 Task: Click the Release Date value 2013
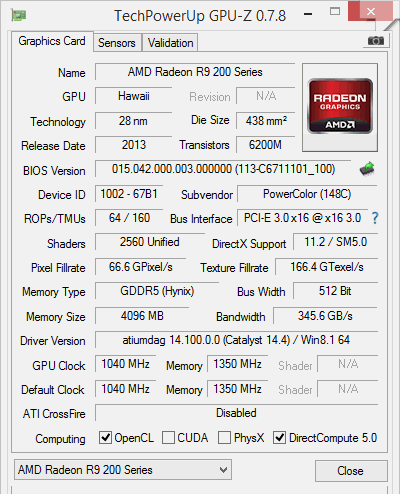(x=134, y=145)
